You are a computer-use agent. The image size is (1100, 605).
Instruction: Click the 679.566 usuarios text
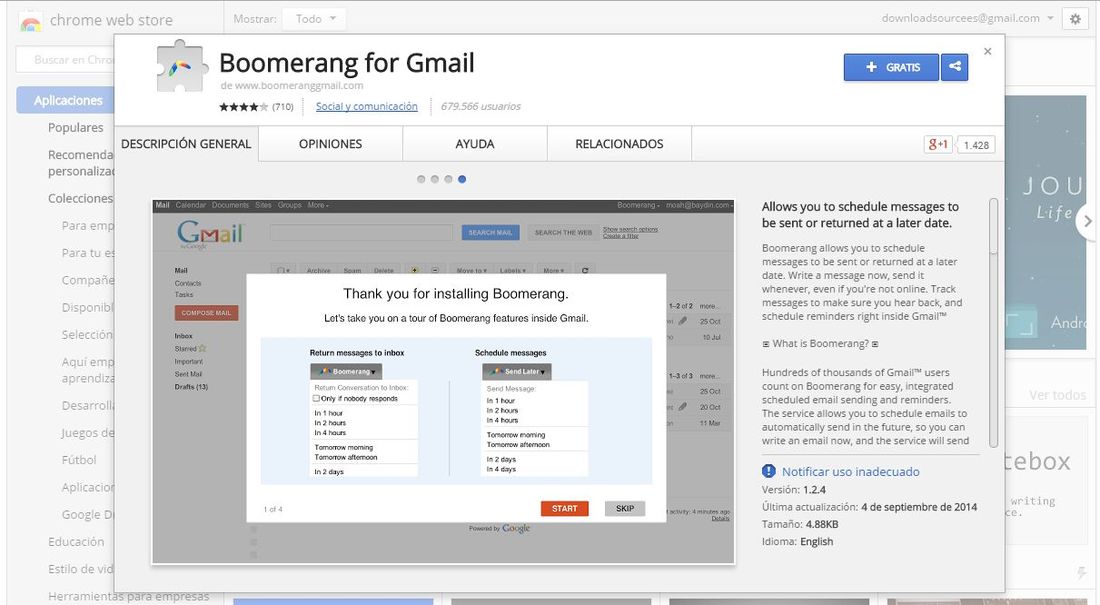tap(481, 107)
